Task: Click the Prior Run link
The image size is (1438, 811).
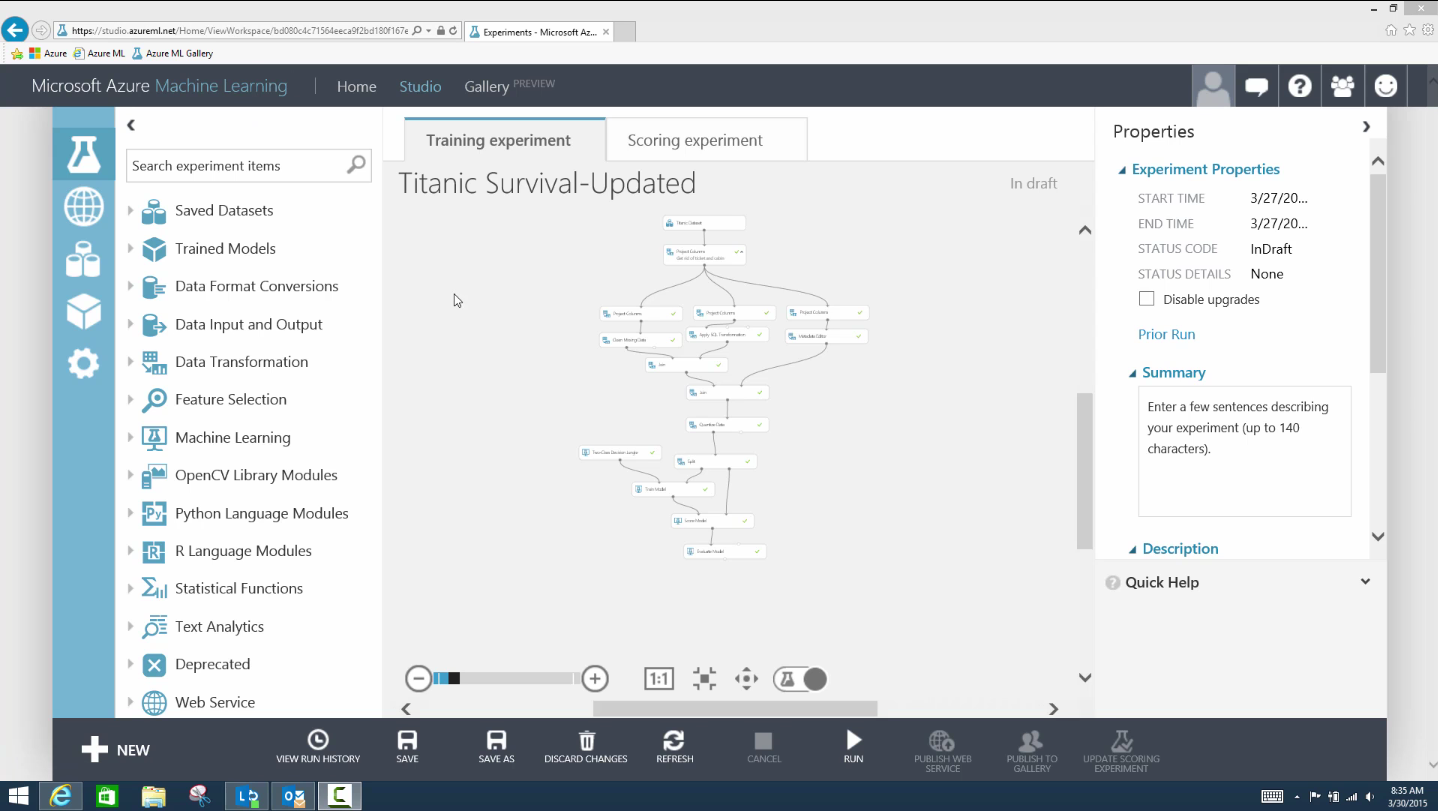Action: tap(1166, 334)
